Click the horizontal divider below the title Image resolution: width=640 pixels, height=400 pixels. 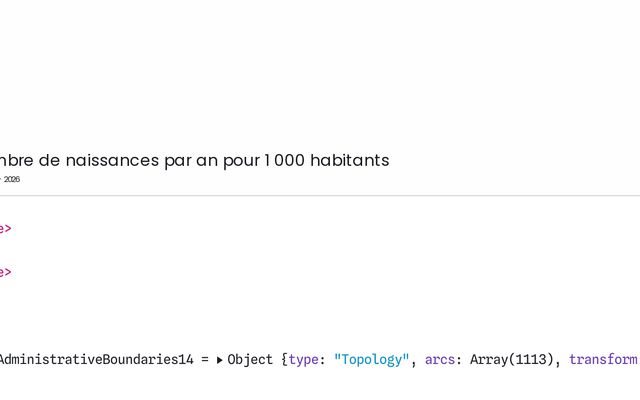[x=320, y=195]
